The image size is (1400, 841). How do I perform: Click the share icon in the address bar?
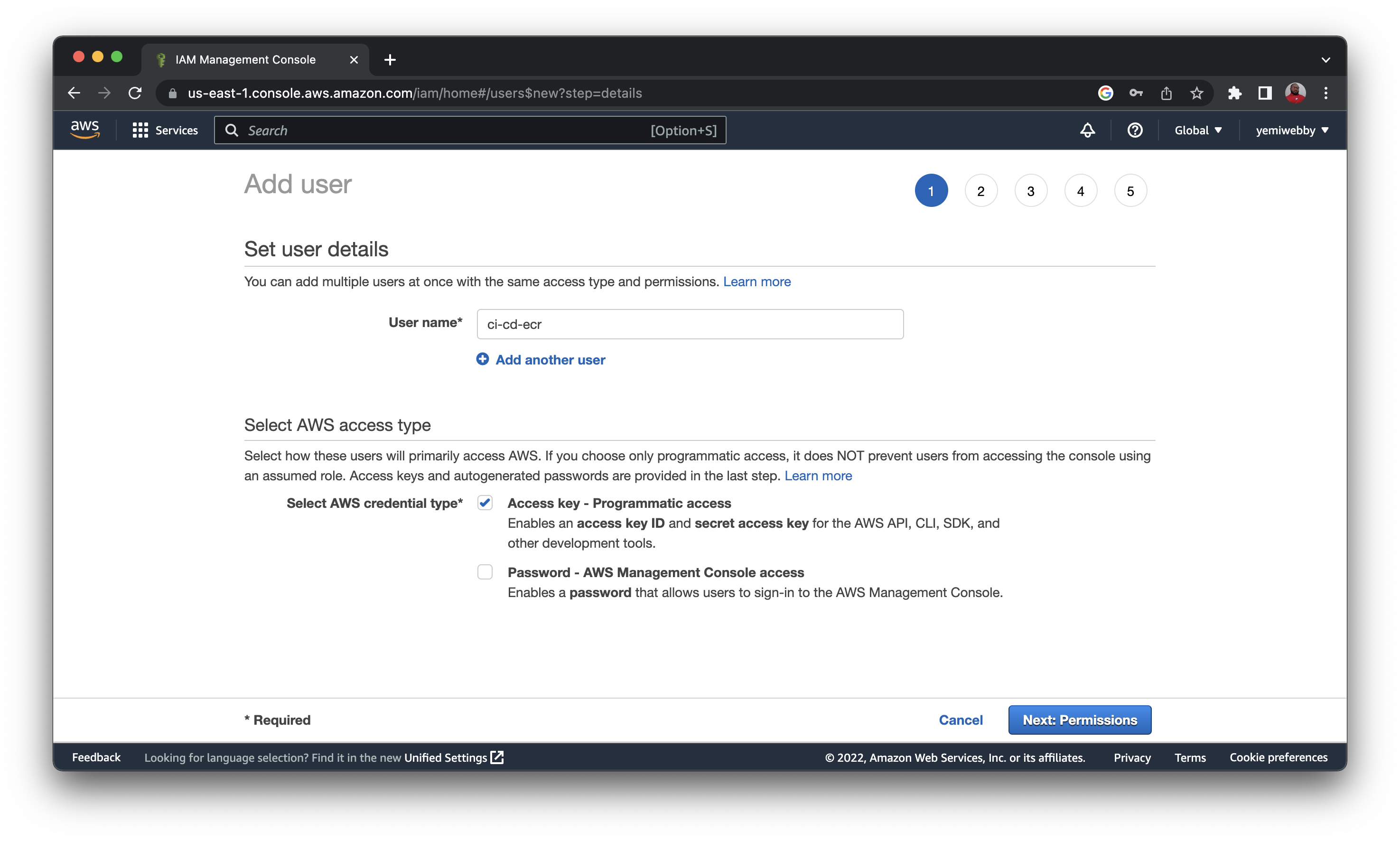(1166, 93)
